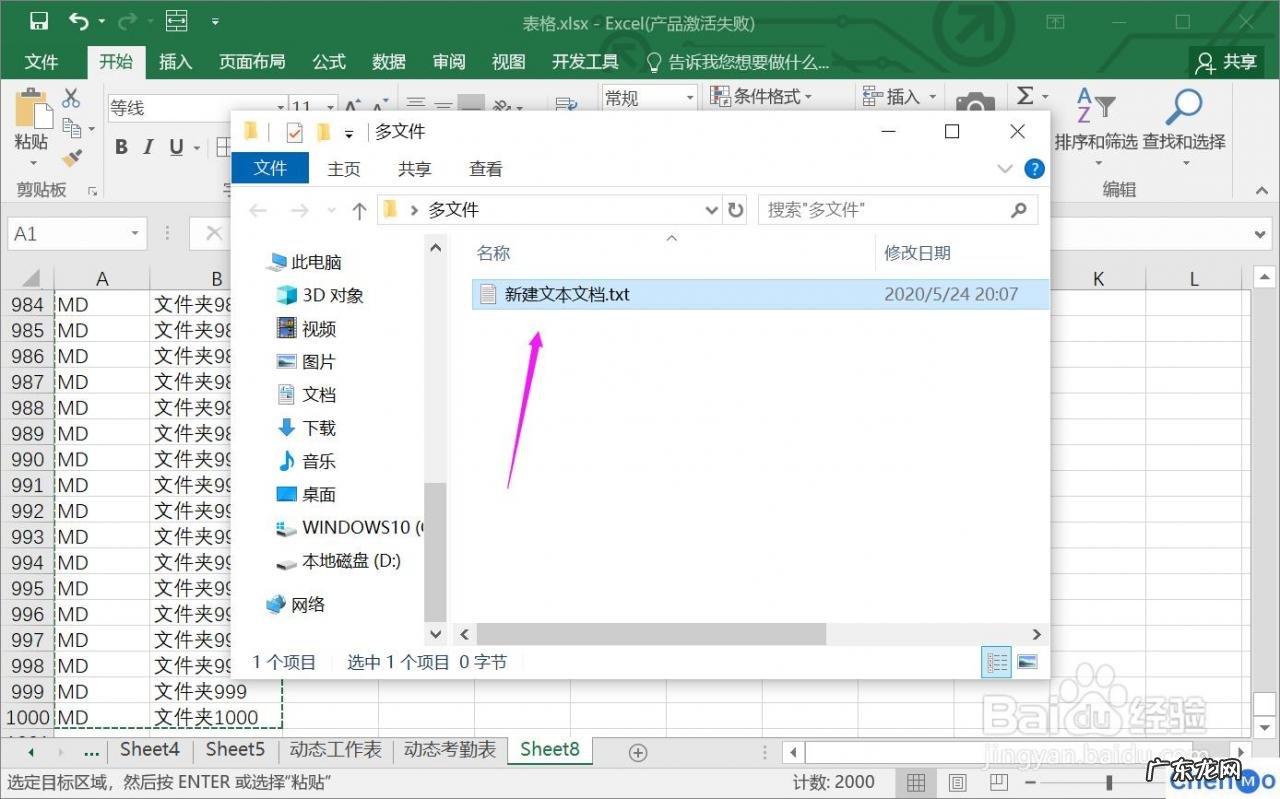
Task: Click the 共享 button top right of Excel
Action: pos(1227,62)
